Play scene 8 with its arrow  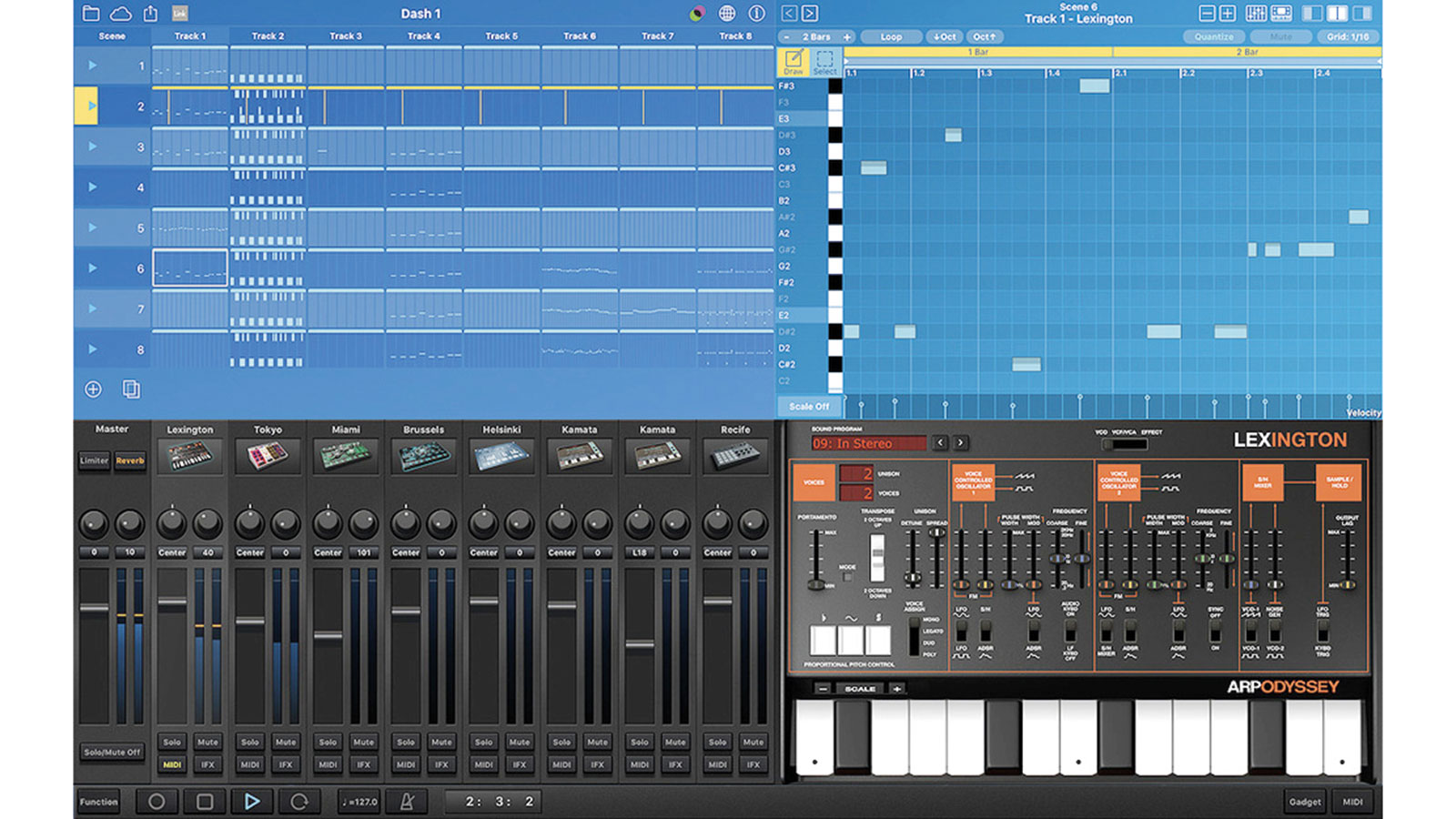[x=92, y=349]
